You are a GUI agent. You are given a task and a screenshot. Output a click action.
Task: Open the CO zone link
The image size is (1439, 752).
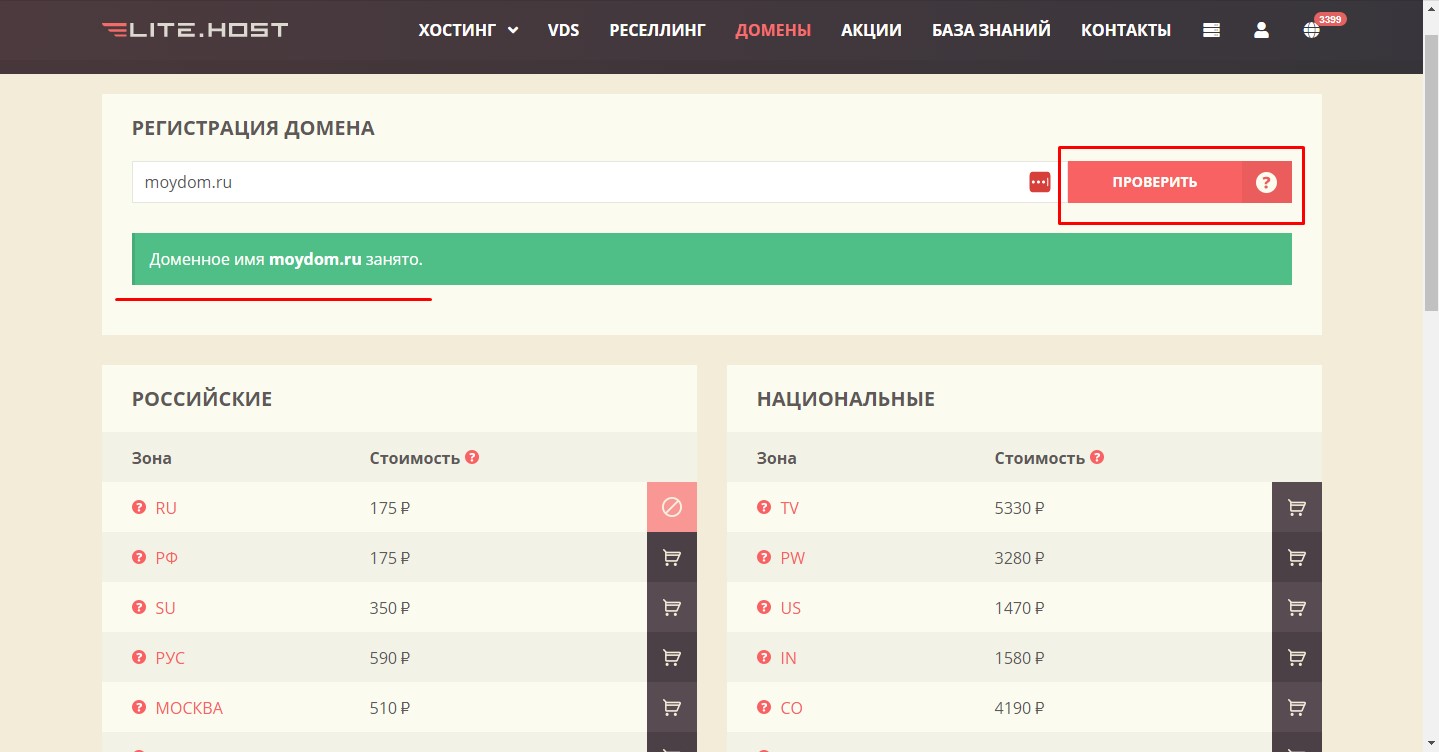pyautogui.click(x=792, y=708)
